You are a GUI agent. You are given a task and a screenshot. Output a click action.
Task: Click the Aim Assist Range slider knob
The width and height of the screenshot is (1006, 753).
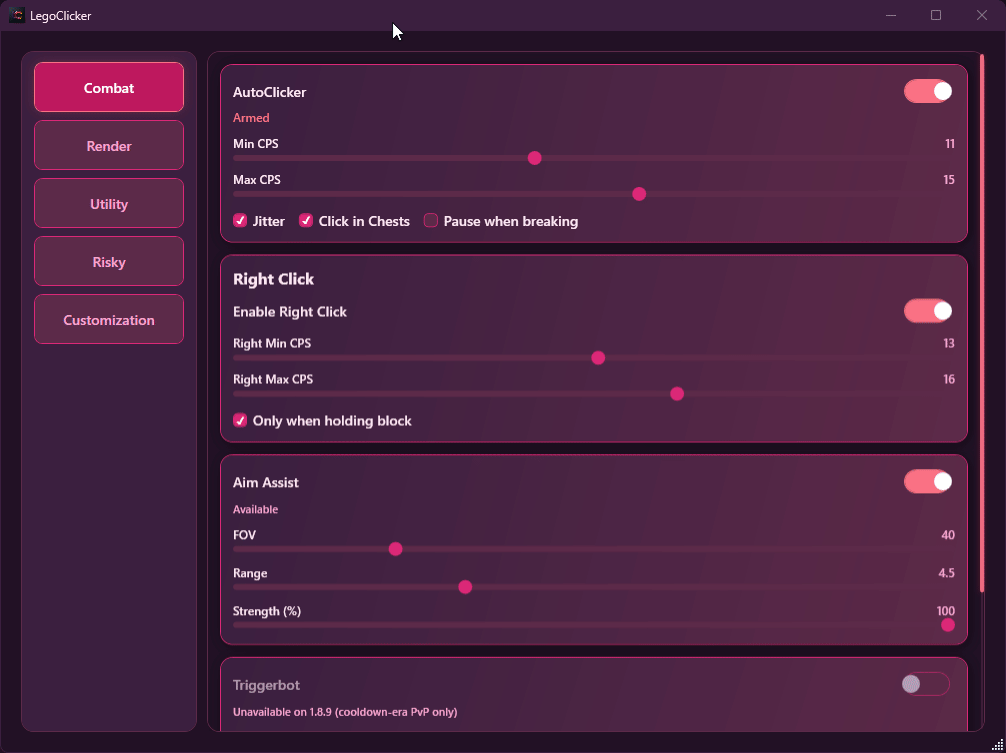(x=465, y=587)
